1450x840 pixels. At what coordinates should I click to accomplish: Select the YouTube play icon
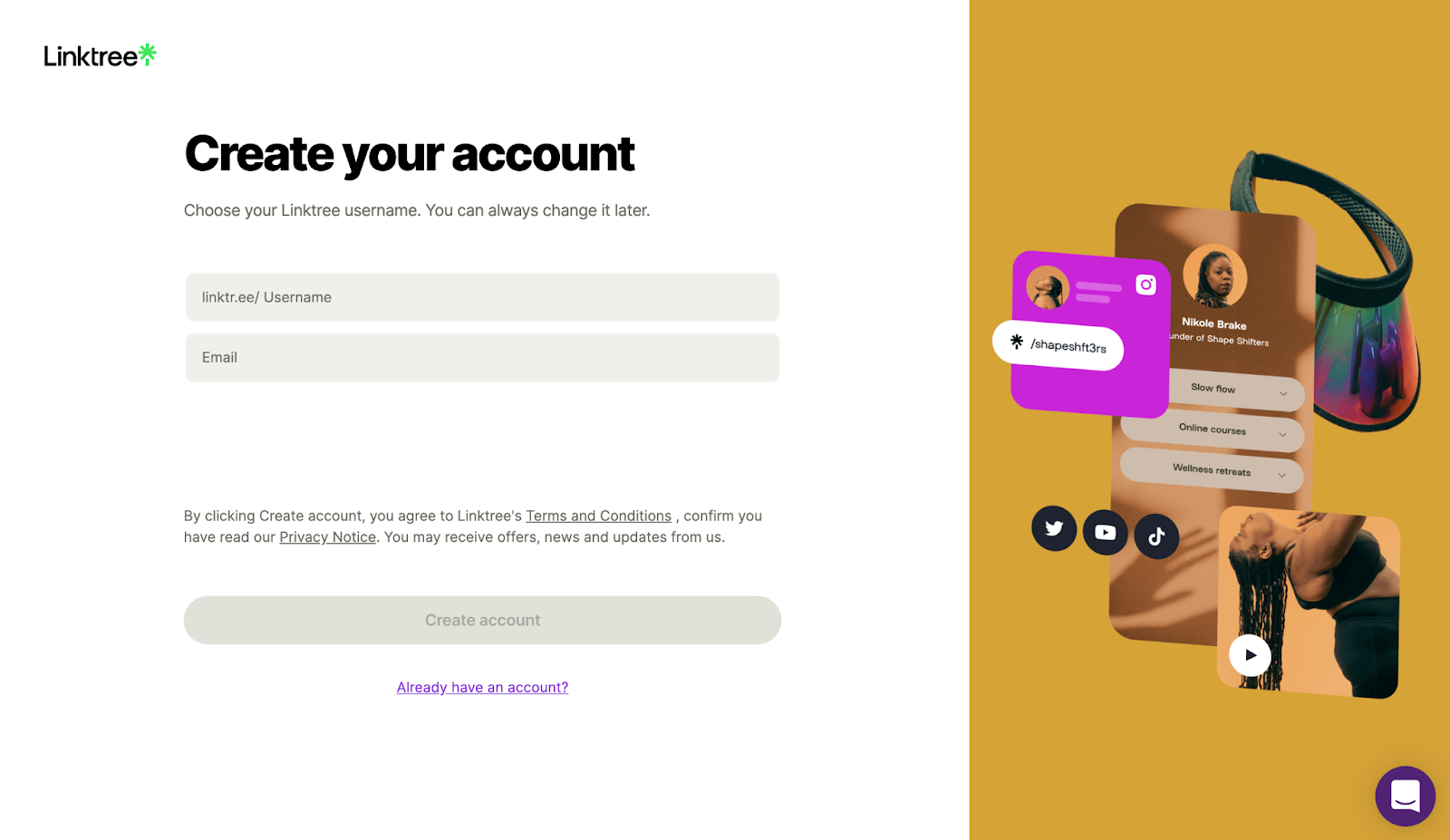tap(1105, 533)
